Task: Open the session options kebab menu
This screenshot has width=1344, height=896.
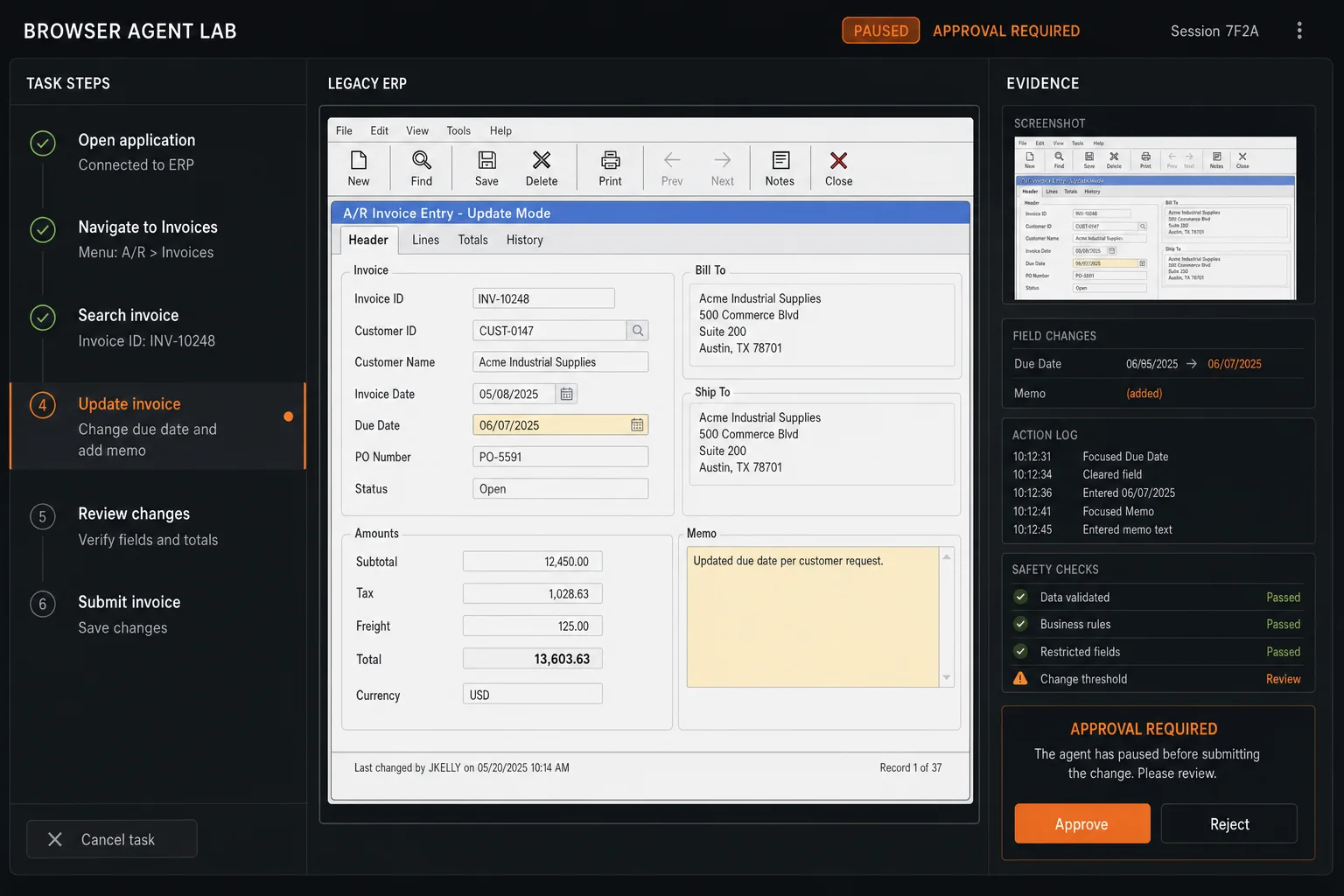Action: 1299,31
